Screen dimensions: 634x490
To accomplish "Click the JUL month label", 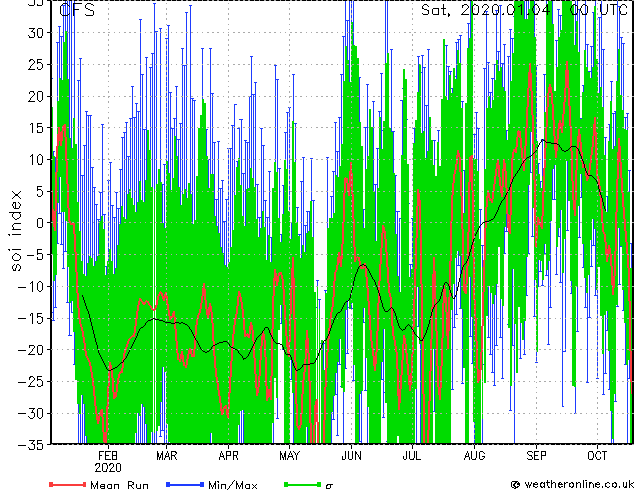I will pyautogui.click(x=412, y=456).
